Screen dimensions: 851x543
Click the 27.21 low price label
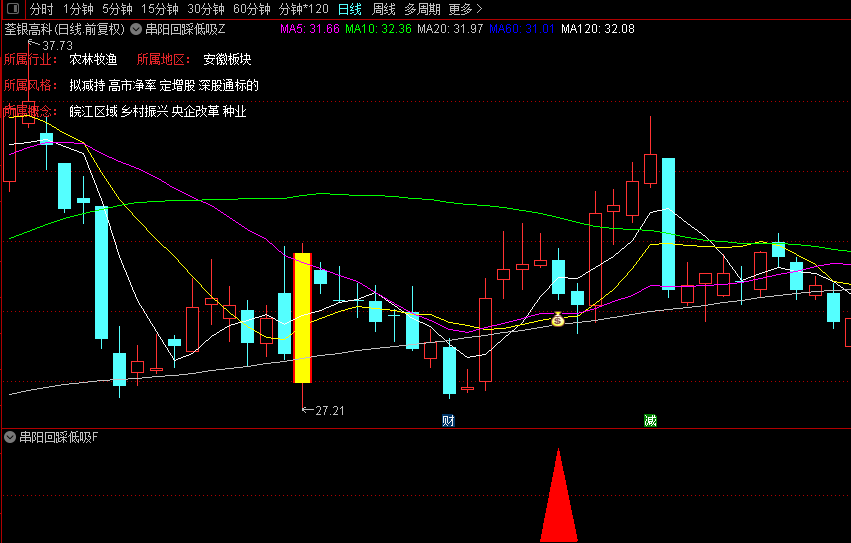(x=329, y=411)
